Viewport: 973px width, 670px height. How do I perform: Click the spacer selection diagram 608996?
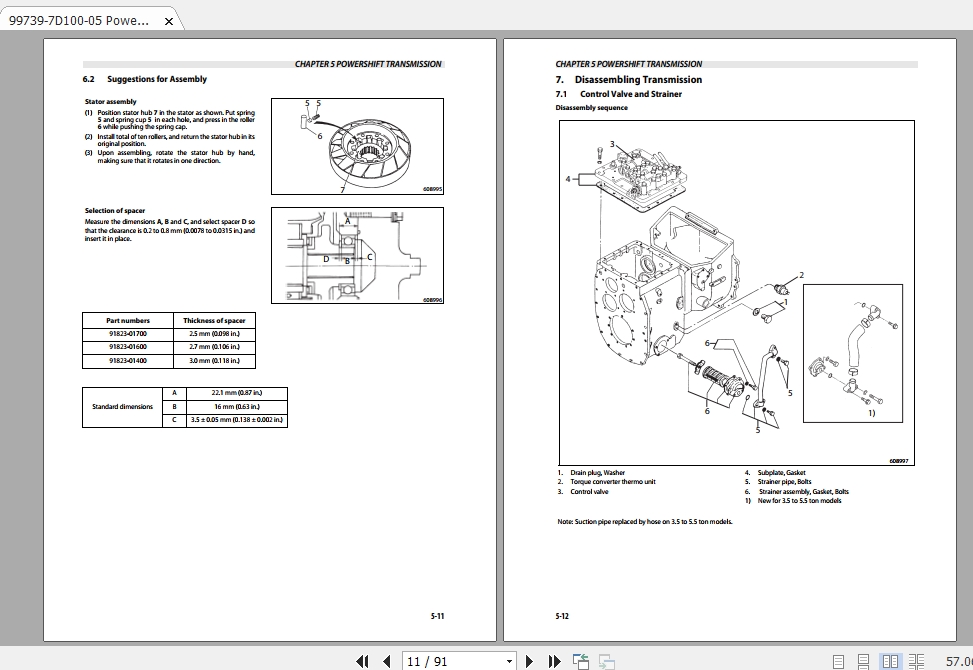coord(357,256)
